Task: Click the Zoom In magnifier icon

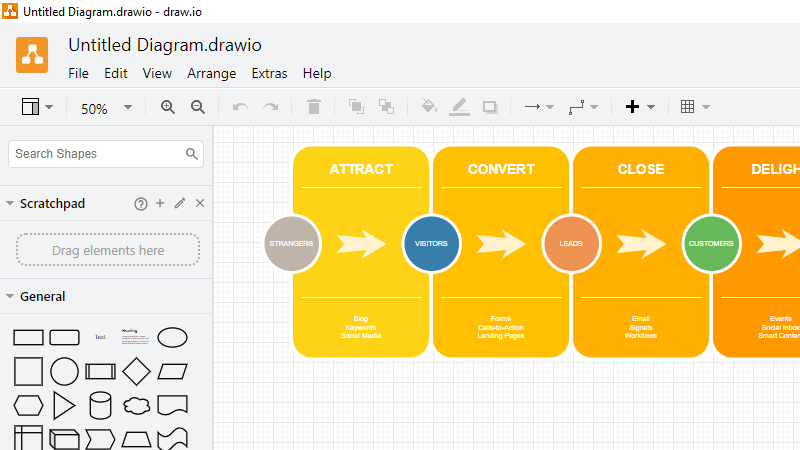Action: pyautogui.click(x=168, y=107)
